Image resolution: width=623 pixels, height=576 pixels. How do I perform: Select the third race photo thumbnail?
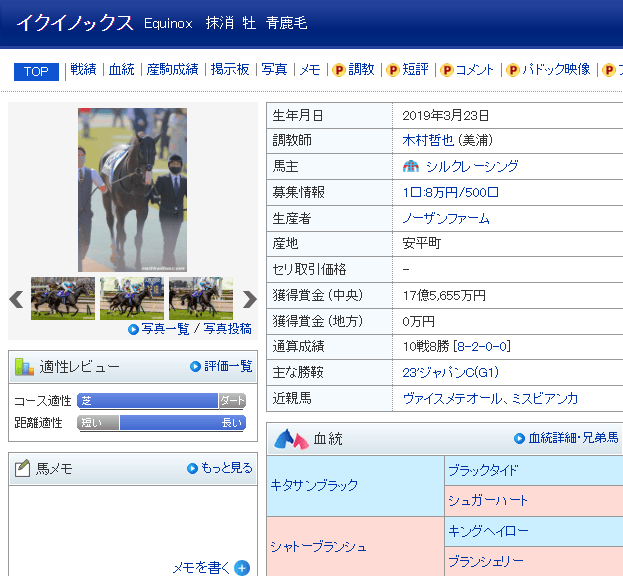pyautogui.click(x=201, y=298)
